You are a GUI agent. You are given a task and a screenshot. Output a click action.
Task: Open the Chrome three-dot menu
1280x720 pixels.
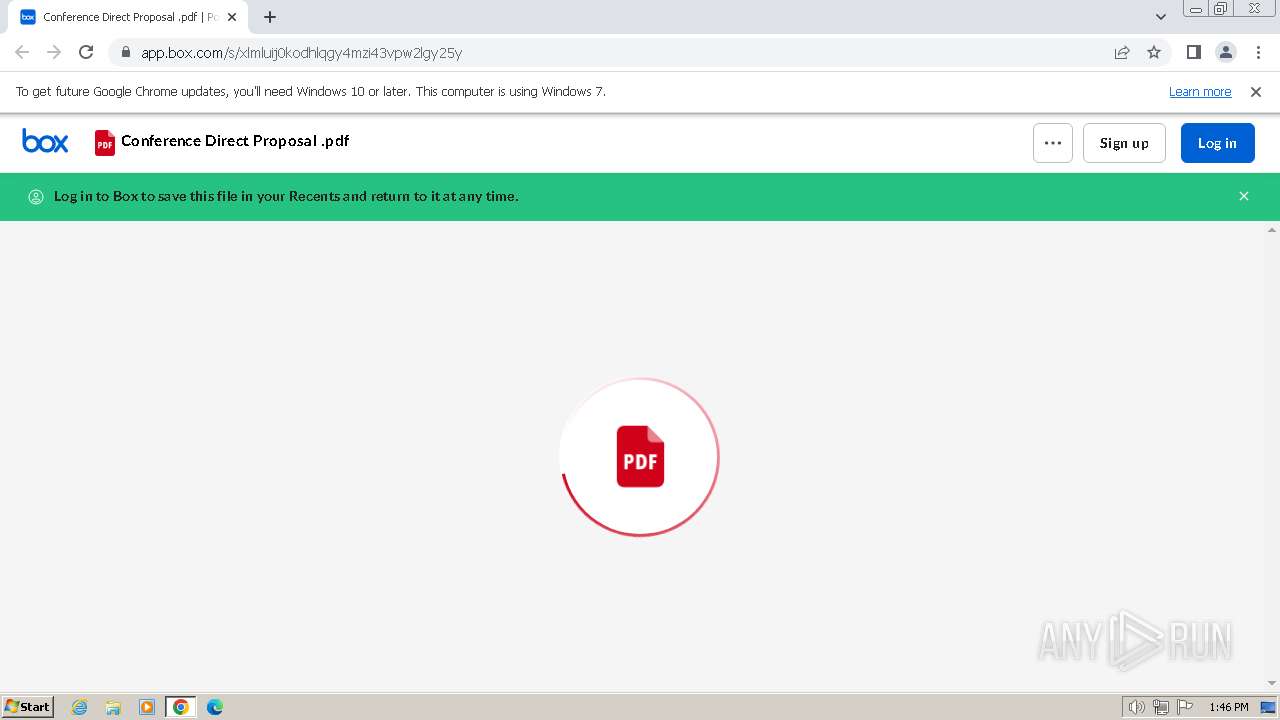[x=1258, y=52]
